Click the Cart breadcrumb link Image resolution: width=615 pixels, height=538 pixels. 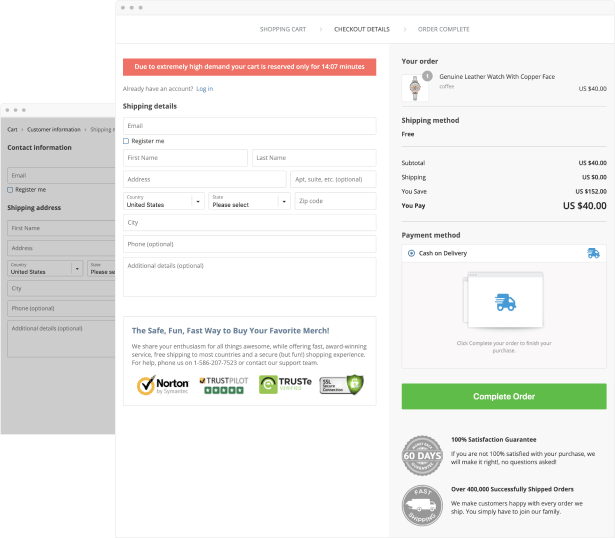pos(12,129)
